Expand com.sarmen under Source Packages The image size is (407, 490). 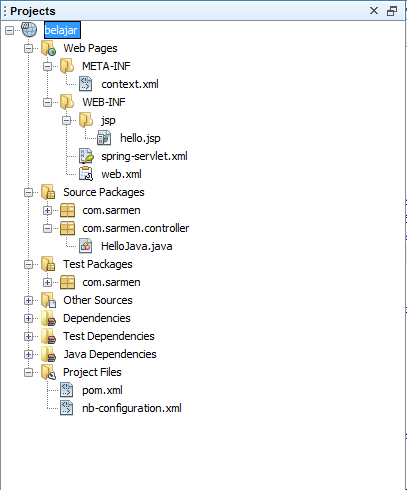tap(47, 211)
